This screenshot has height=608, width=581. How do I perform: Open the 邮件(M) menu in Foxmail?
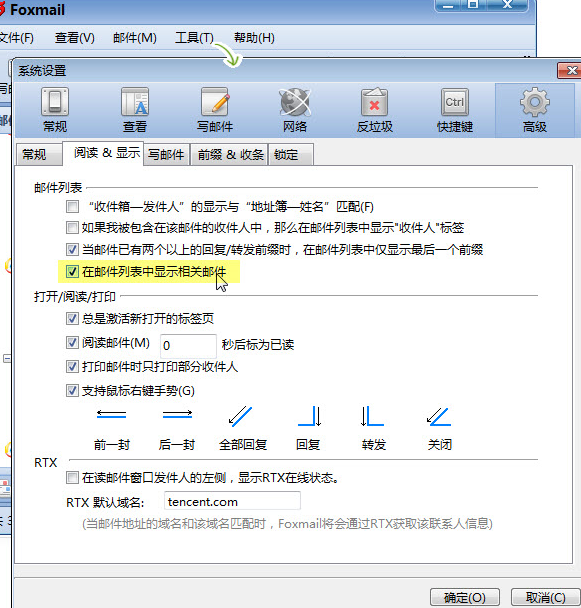[x=135, y=38]
